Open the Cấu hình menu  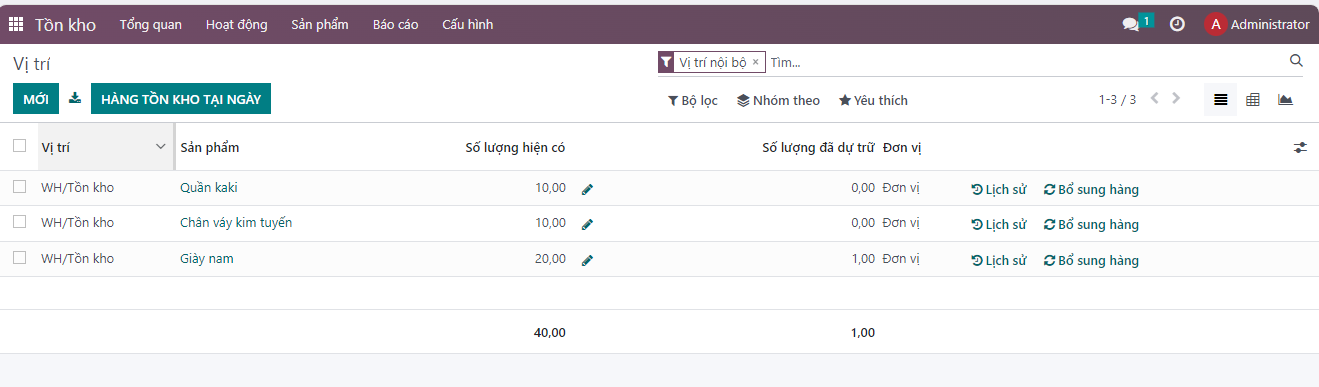point(468,24)
